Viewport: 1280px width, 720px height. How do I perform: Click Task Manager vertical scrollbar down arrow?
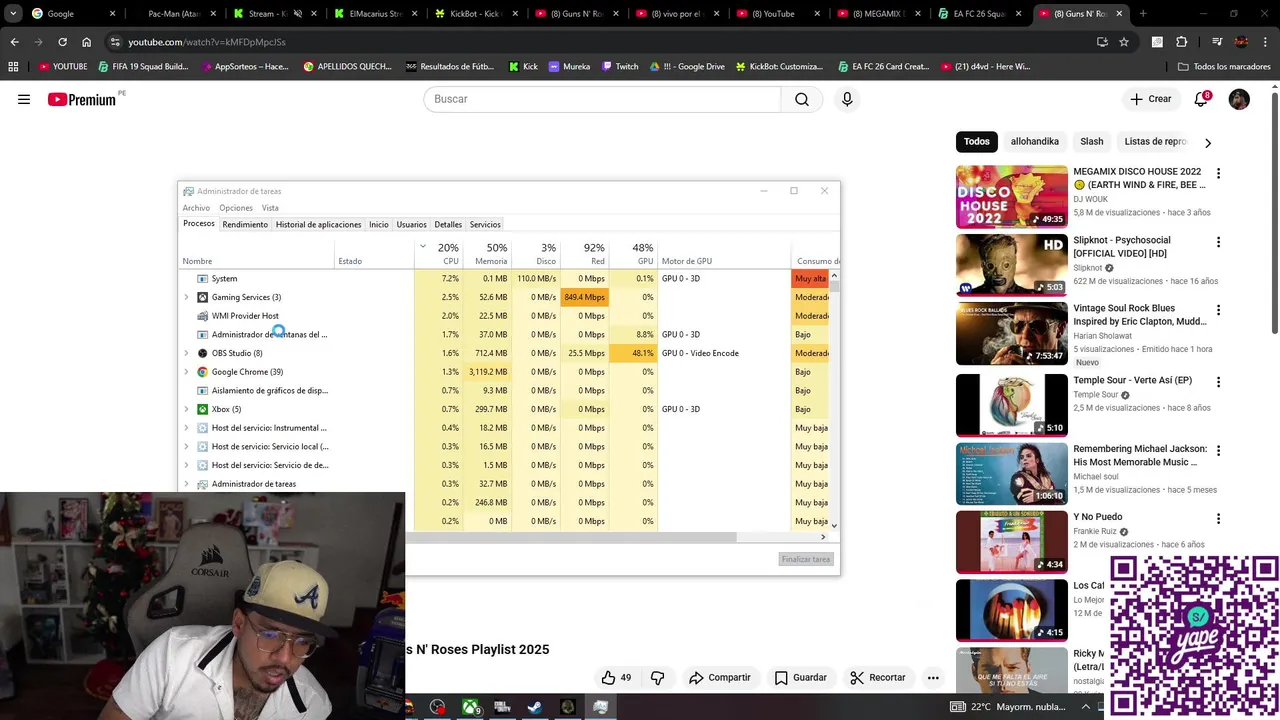coord(834,525)
